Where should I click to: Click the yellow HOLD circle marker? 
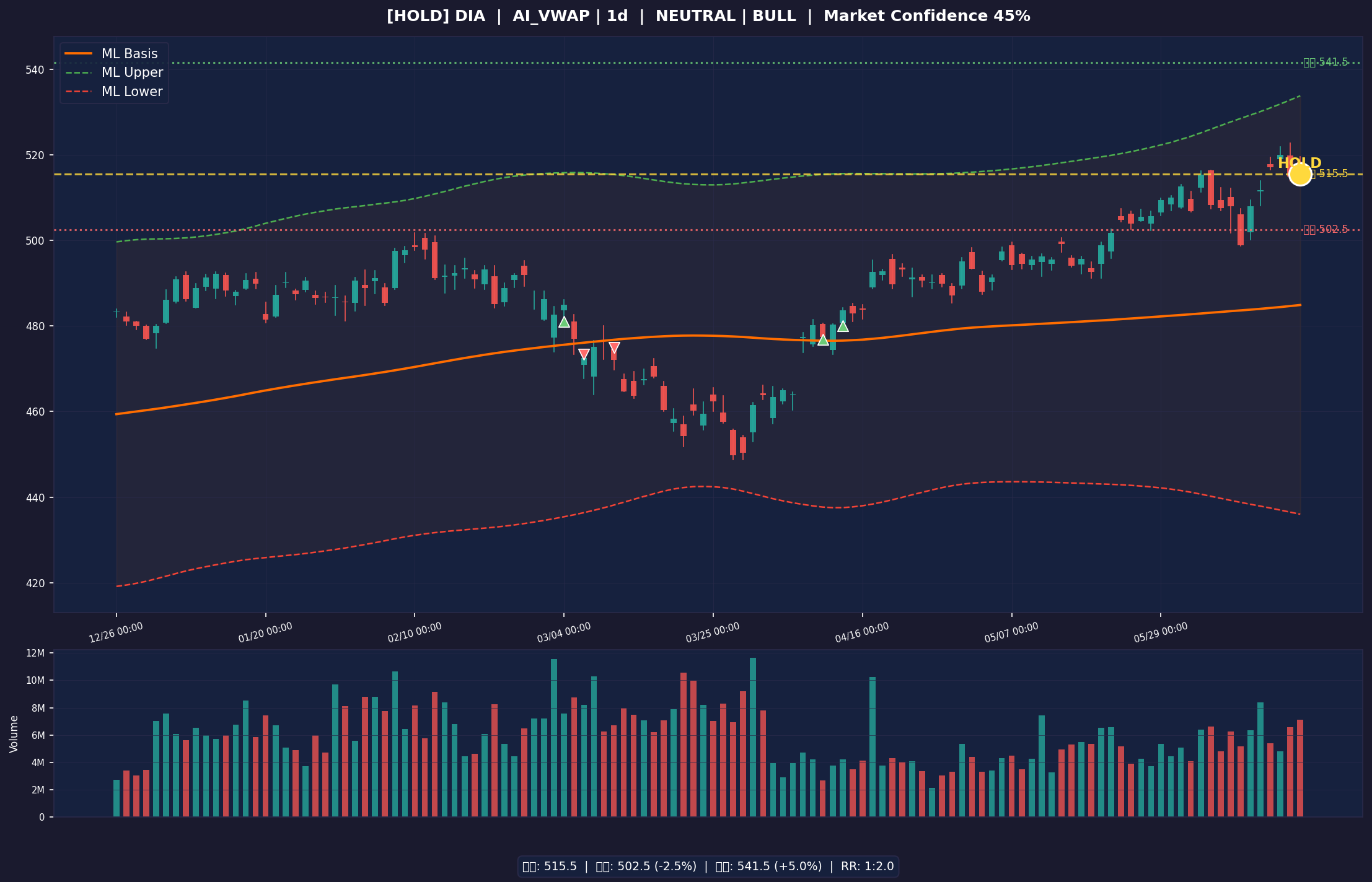[x=1300, y=174]
